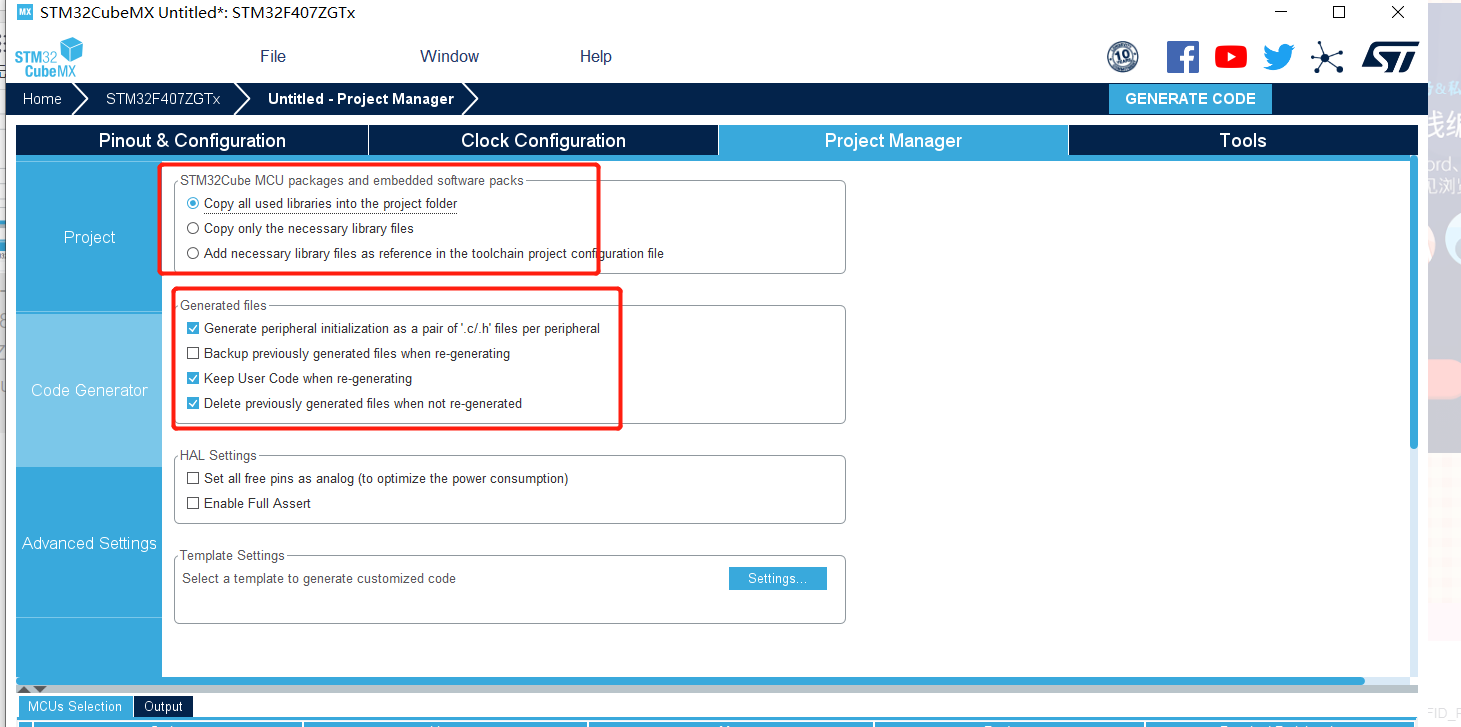Image resolution: width=1461 pixels, height=727 pixels.
Task: Click 'STM32Cube MCU packages and embedded software packs' label
Action: [x=352, y=180]
